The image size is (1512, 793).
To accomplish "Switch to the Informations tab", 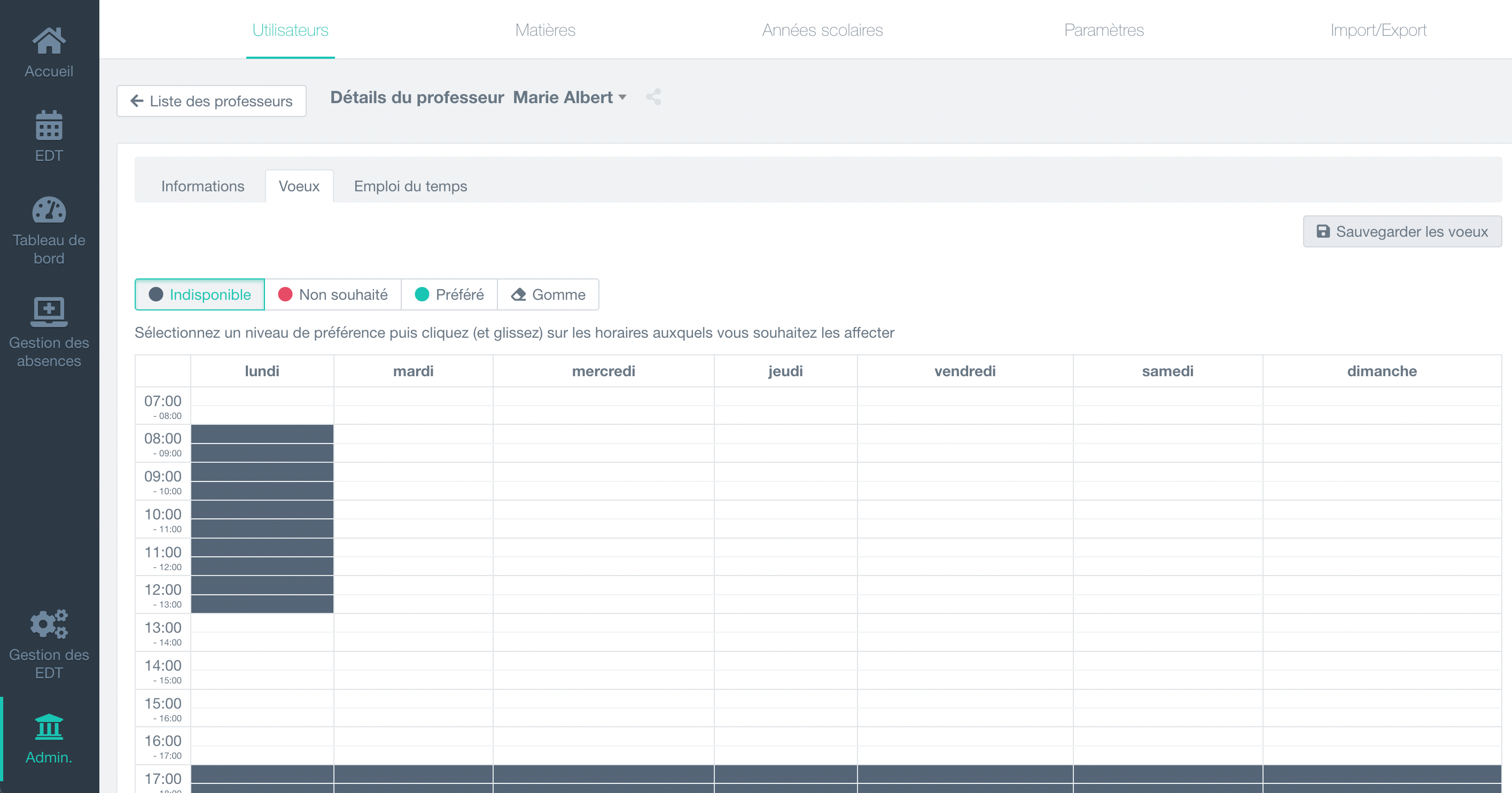I will coord(202,186).
